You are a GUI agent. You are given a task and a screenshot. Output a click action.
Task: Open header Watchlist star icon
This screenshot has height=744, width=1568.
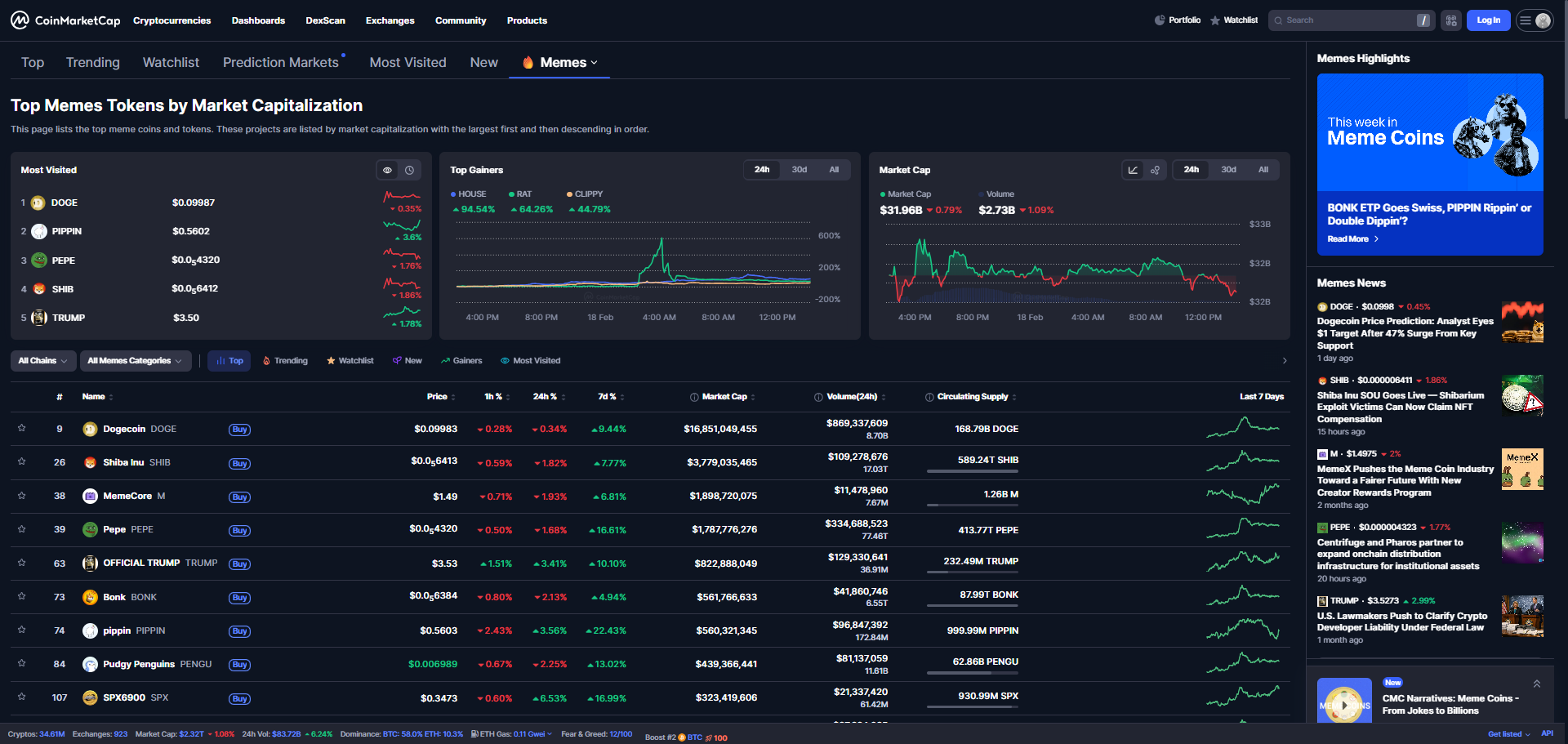click(x=1215, y=20)
